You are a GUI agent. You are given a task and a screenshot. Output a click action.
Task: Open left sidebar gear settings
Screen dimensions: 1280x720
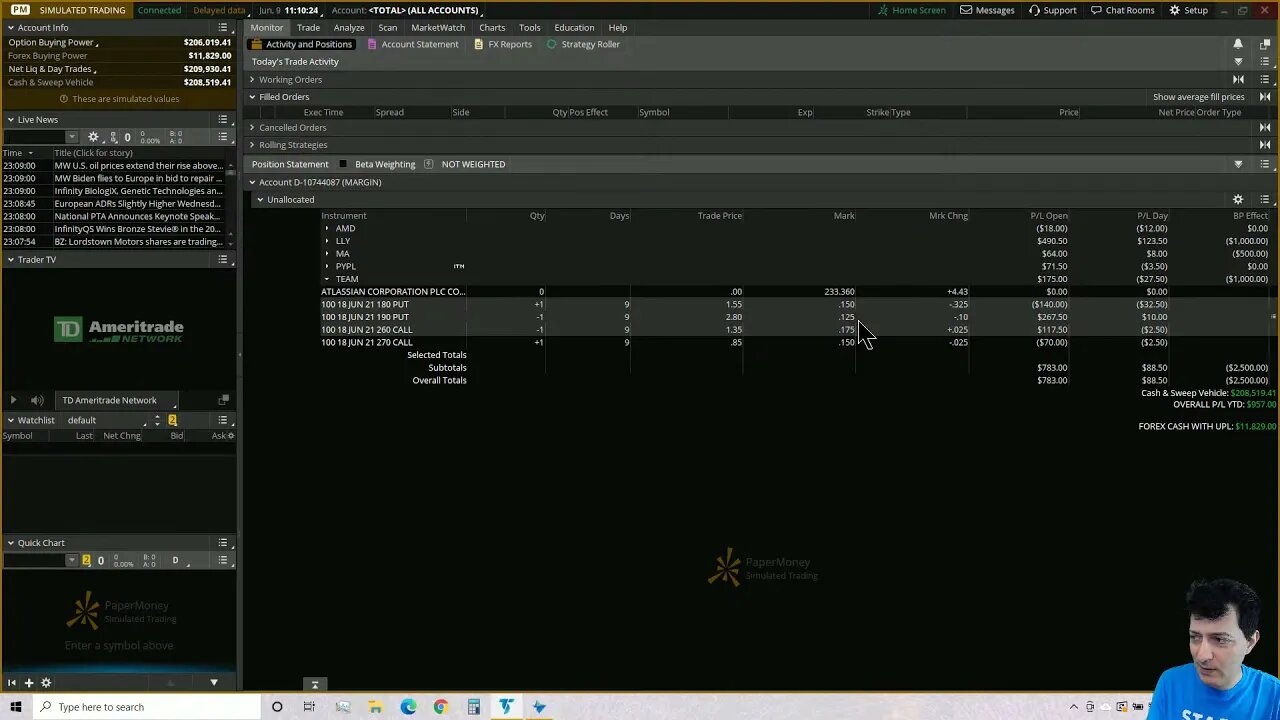pyautogui.click(x=46, y=683)
